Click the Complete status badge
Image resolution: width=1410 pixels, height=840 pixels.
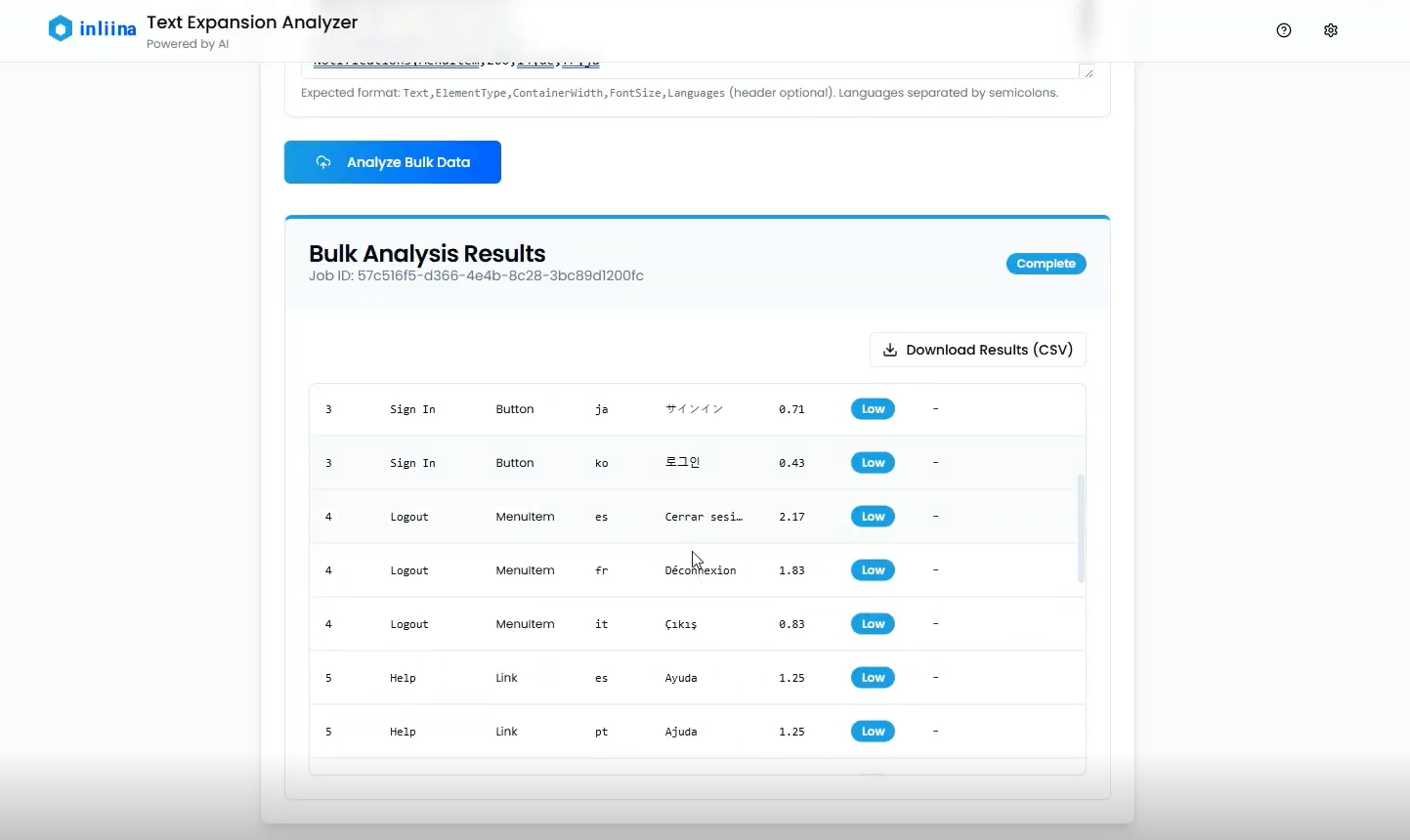1046,264
